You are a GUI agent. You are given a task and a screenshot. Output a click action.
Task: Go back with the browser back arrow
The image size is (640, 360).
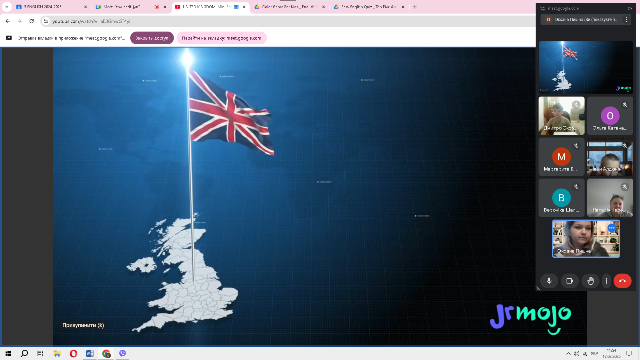(8, 21)
